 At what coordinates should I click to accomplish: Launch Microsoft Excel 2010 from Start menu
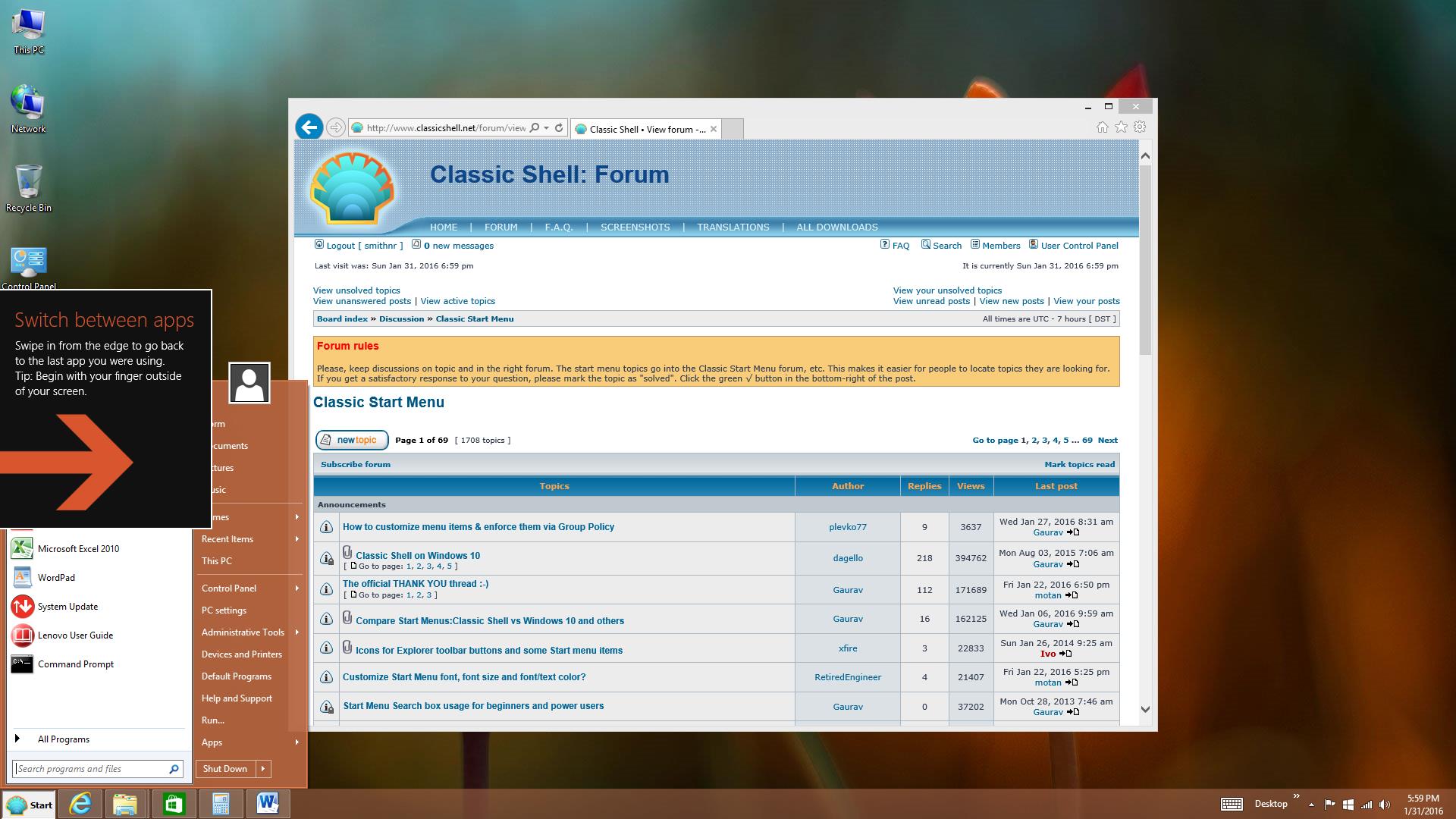[x=77, y=548]
